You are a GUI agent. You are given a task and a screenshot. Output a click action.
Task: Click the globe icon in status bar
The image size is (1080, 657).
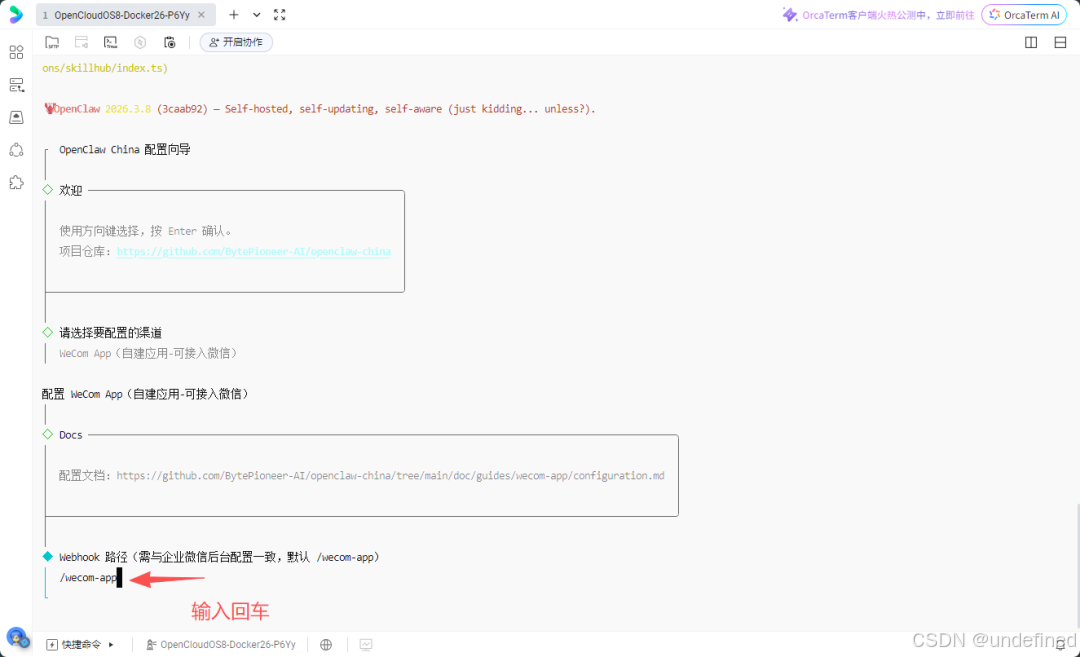pos(326,645)
